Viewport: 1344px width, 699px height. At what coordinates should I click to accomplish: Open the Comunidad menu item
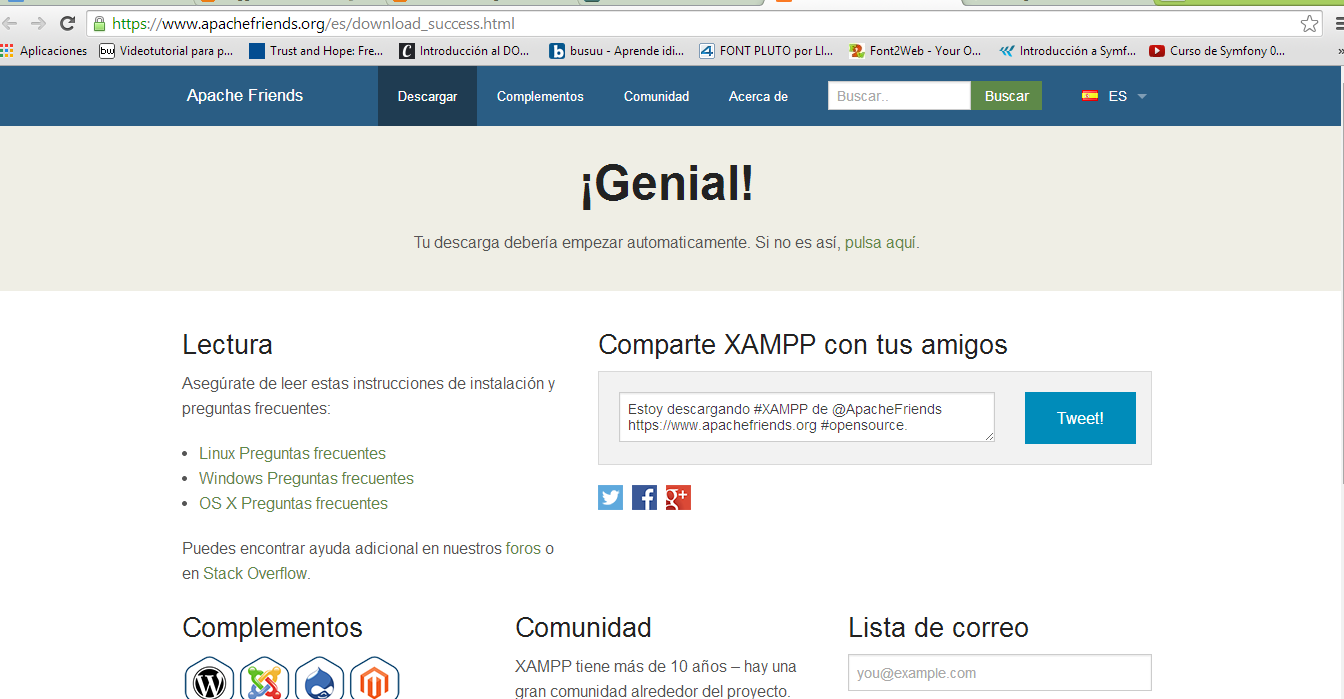pyautogui.click(x=656, y=96)
